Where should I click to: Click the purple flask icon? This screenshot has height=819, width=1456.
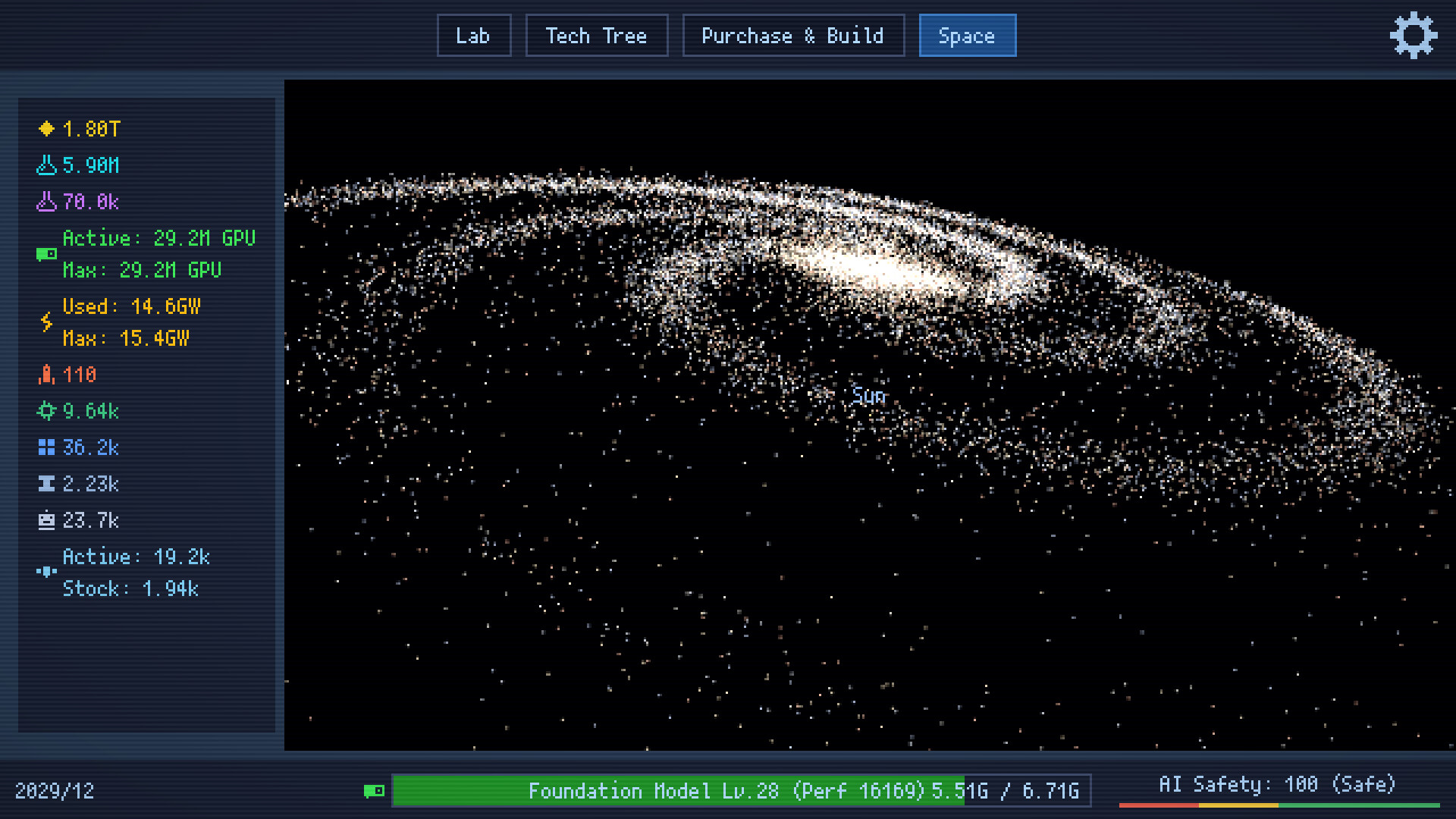(x=46, y=202)
